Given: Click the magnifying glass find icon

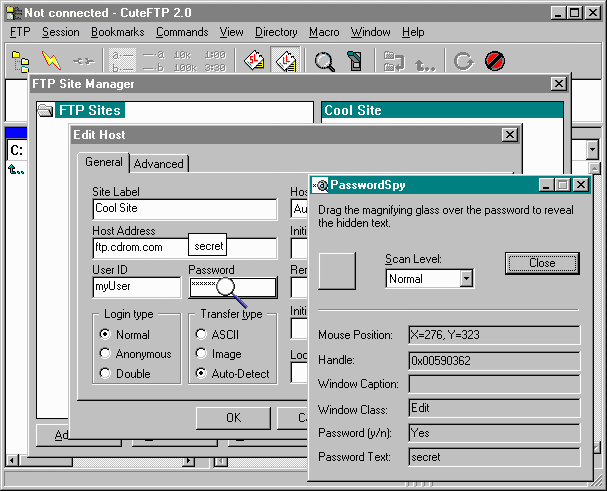Looking at the screenshot, I should (324, 61).
